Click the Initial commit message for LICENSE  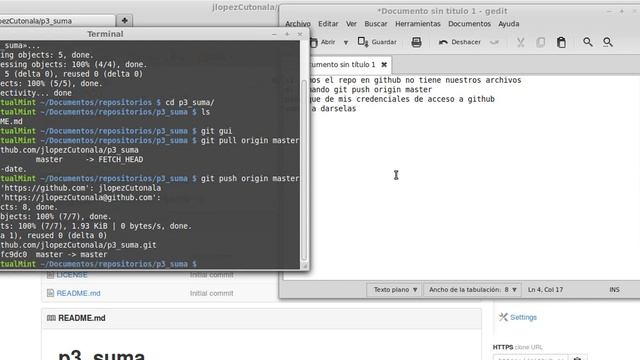click(x=211, y=275)
